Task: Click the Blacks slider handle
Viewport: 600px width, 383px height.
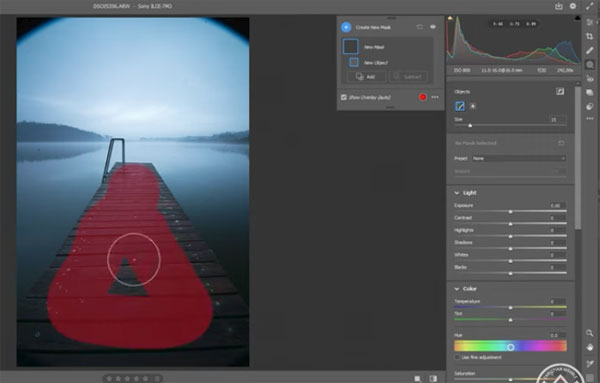Action: [510, 273]
